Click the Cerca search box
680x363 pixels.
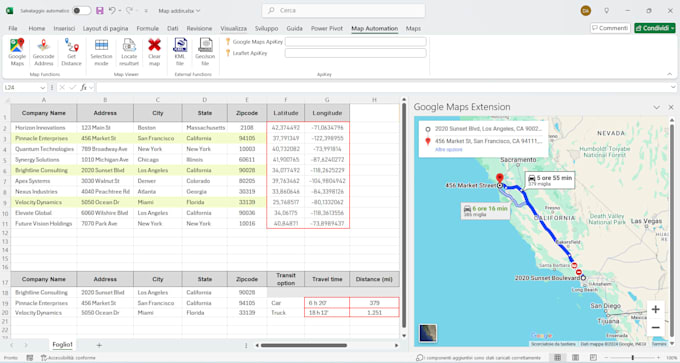pyautogui.click(x=343, y=10)
